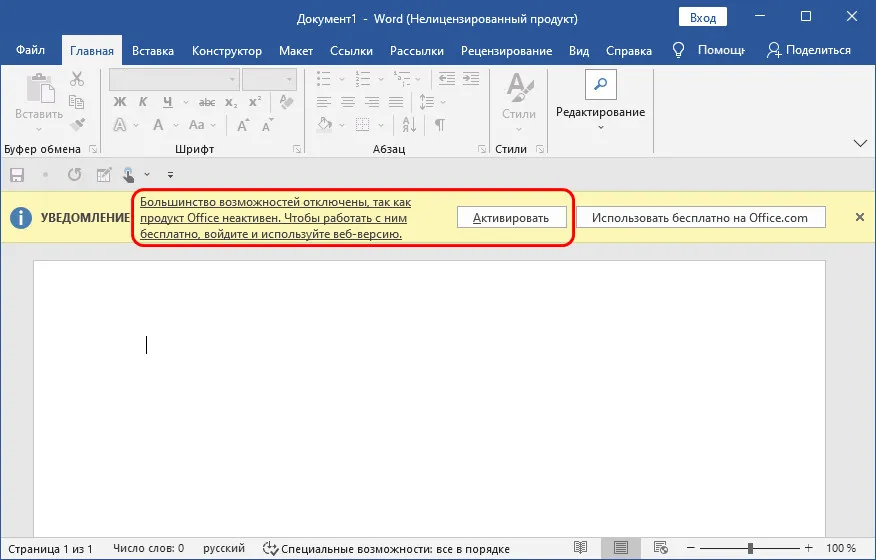876x560 pixels.
Task: Collapse the ribbon with the chevron
Action: tap(859, 144)
